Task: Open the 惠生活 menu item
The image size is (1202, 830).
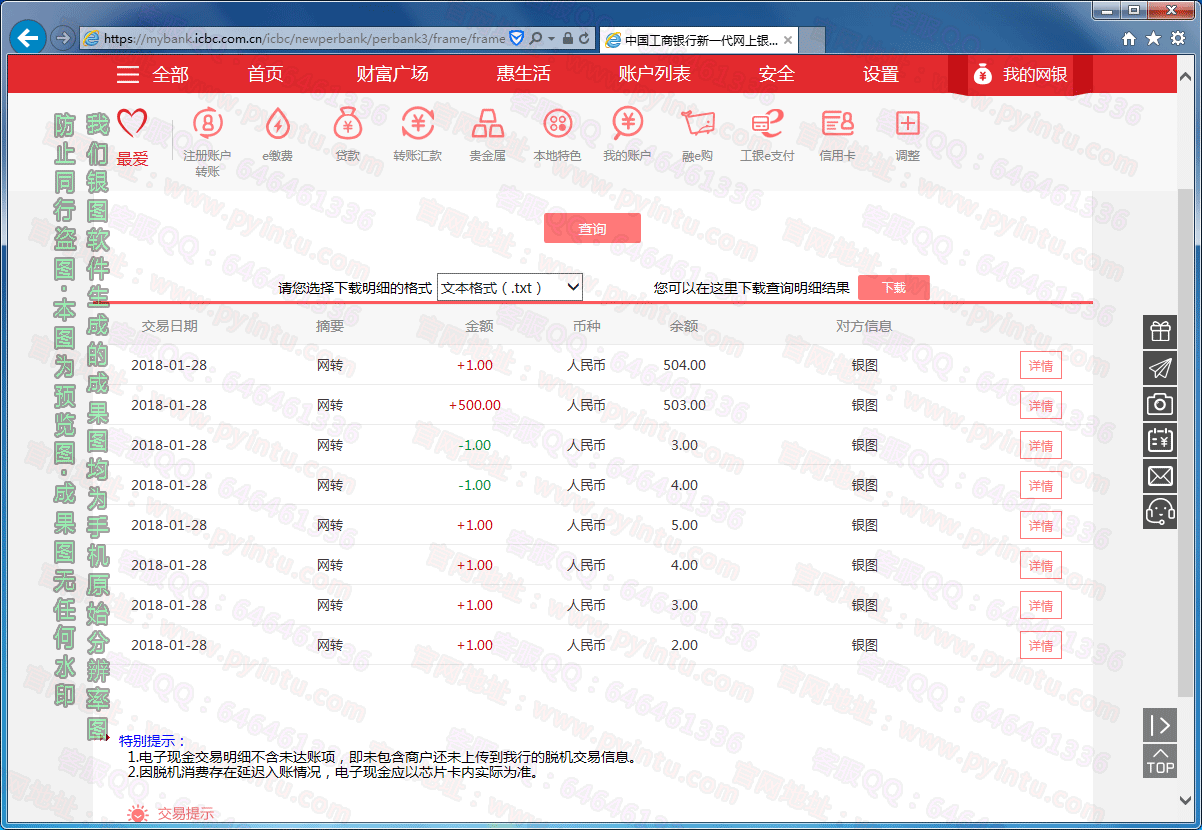Action: pos(523,74)
